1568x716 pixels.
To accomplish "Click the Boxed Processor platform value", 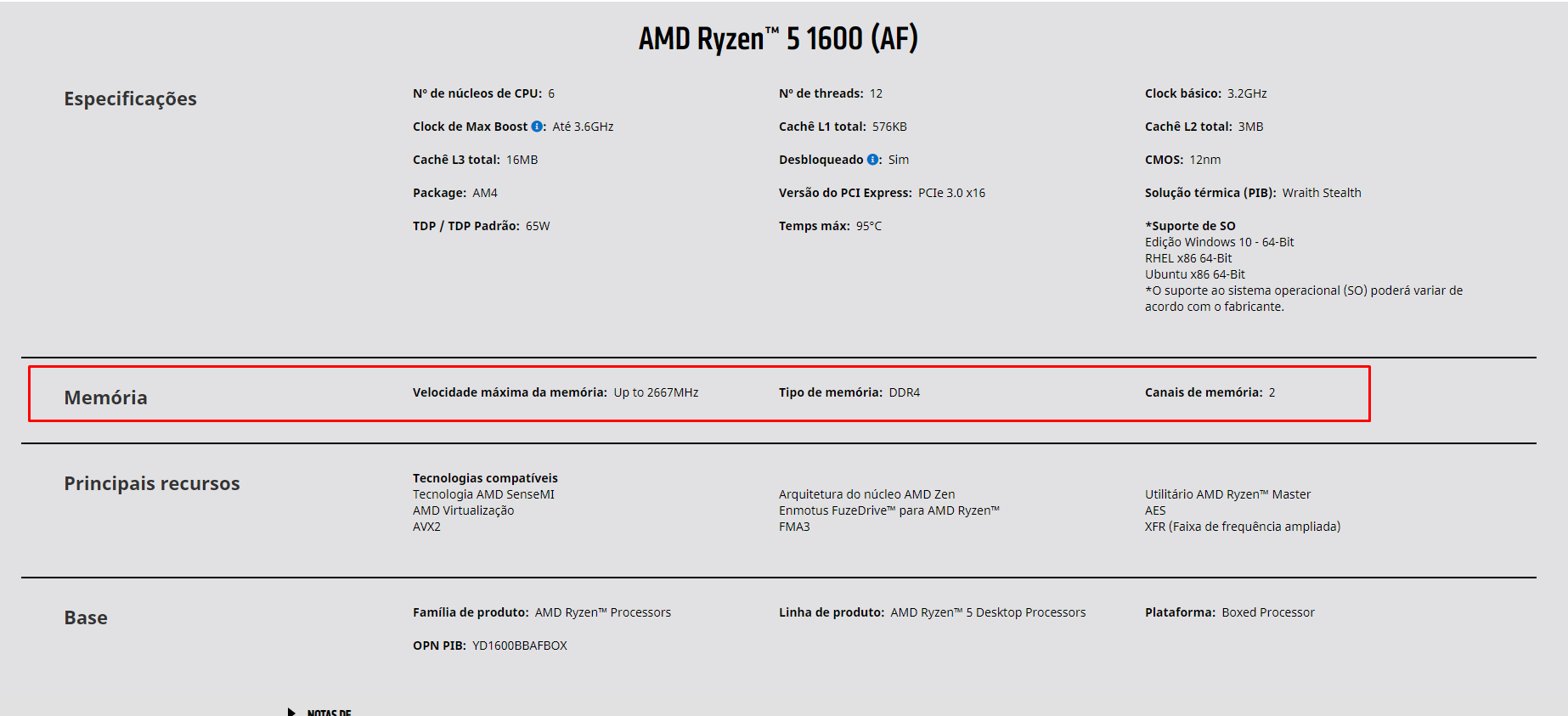I will tap(1268, 612).
